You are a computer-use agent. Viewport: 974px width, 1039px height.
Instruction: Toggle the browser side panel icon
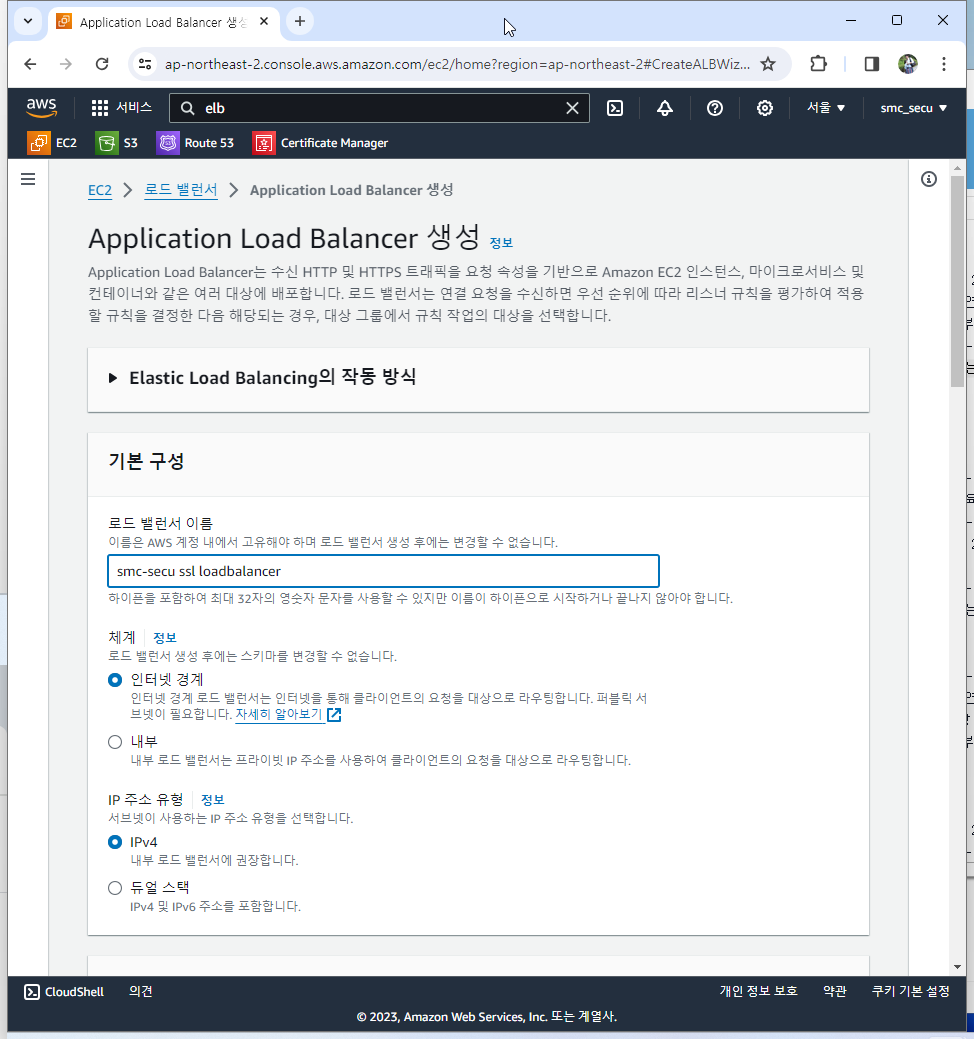(x=871, y=64)
